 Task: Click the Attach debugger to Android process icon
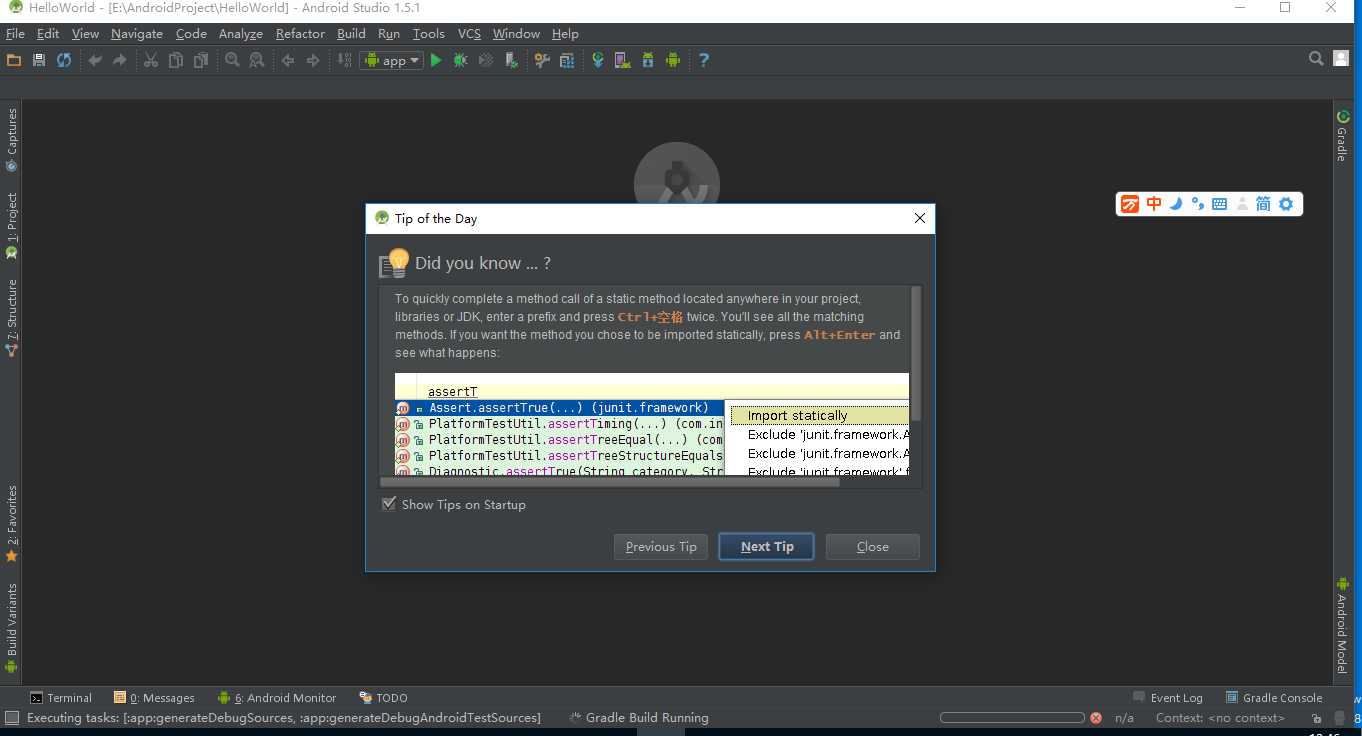click(511, 60)
